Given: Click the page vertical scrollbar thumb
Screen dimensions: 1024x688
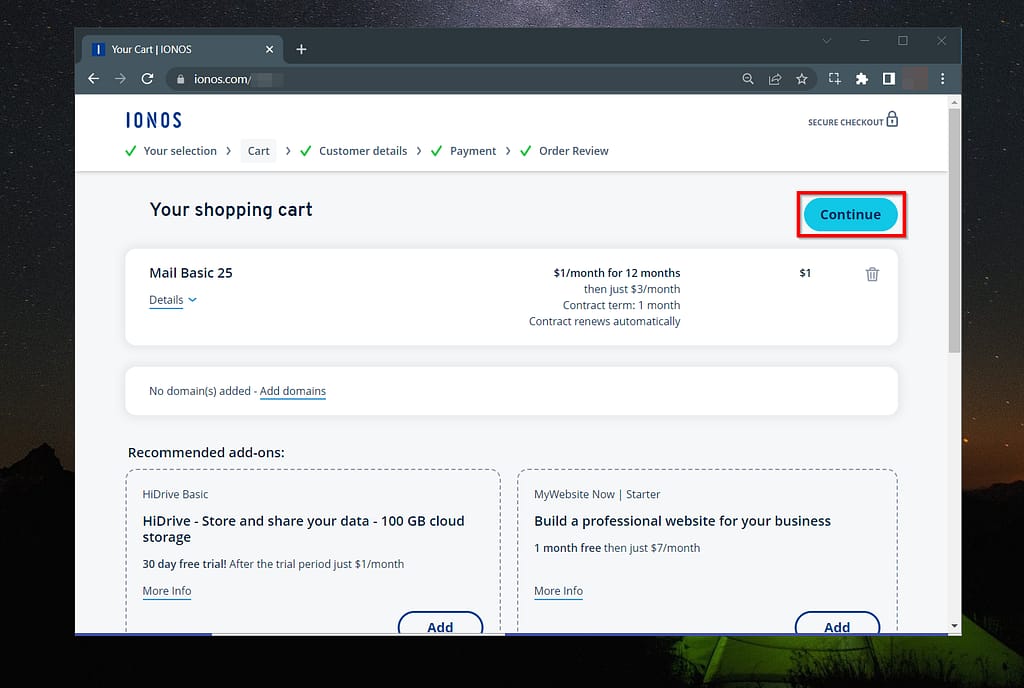Looking at the screenshot, I should click(954, 230).
